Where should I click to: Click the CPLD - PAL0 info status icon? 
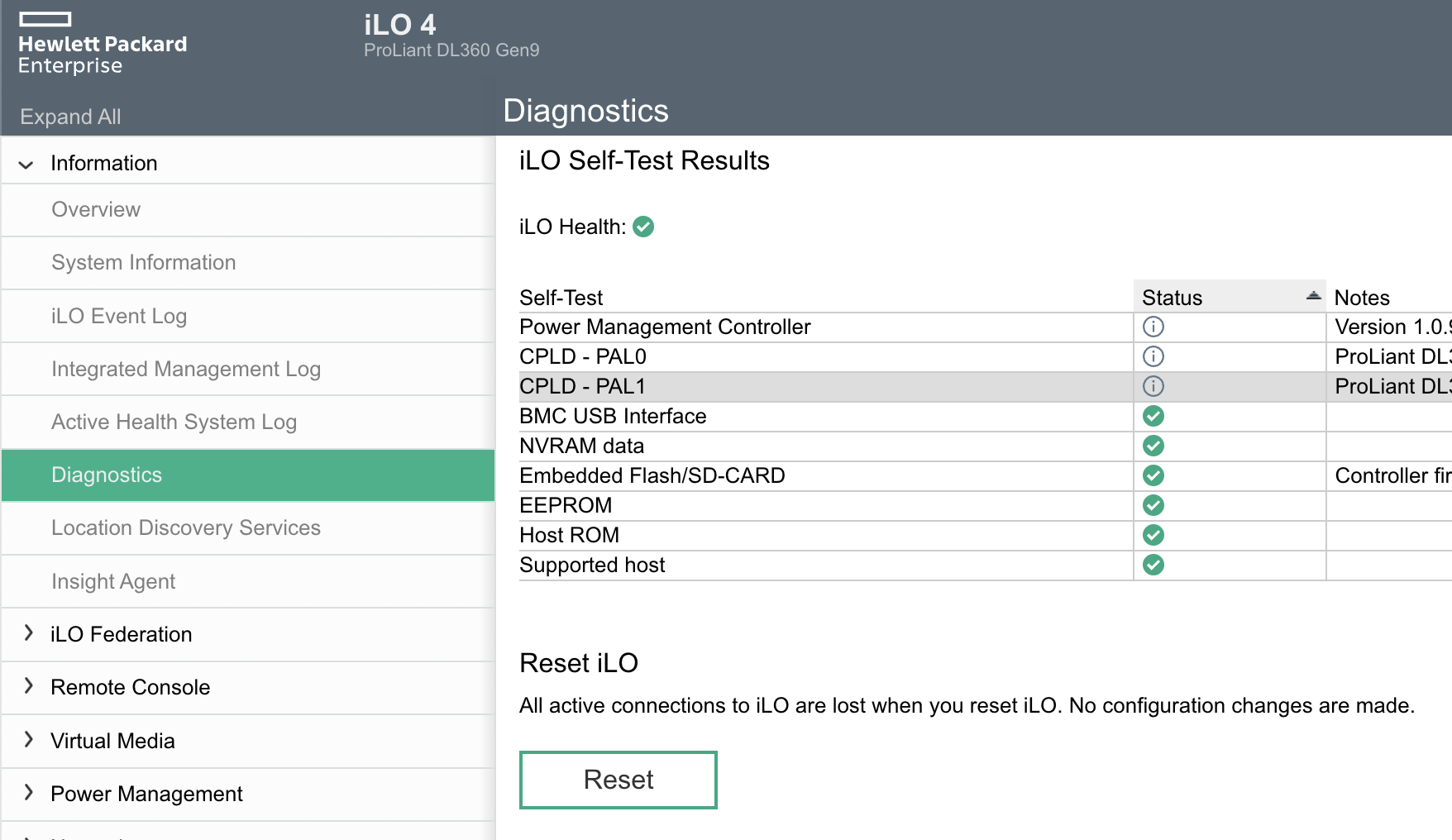click(1153, 356)
